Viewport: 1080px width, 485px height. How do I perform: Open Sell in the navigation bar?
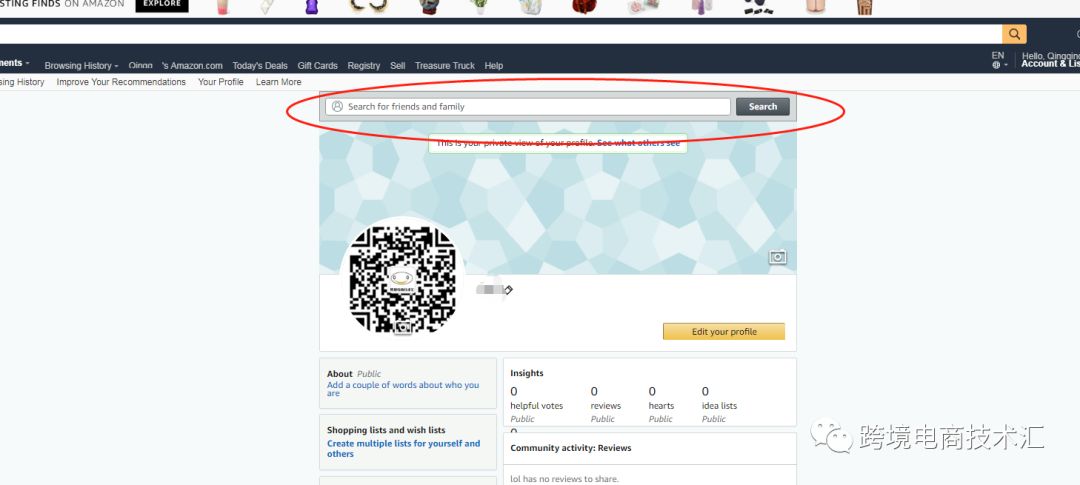click(397, 65)
